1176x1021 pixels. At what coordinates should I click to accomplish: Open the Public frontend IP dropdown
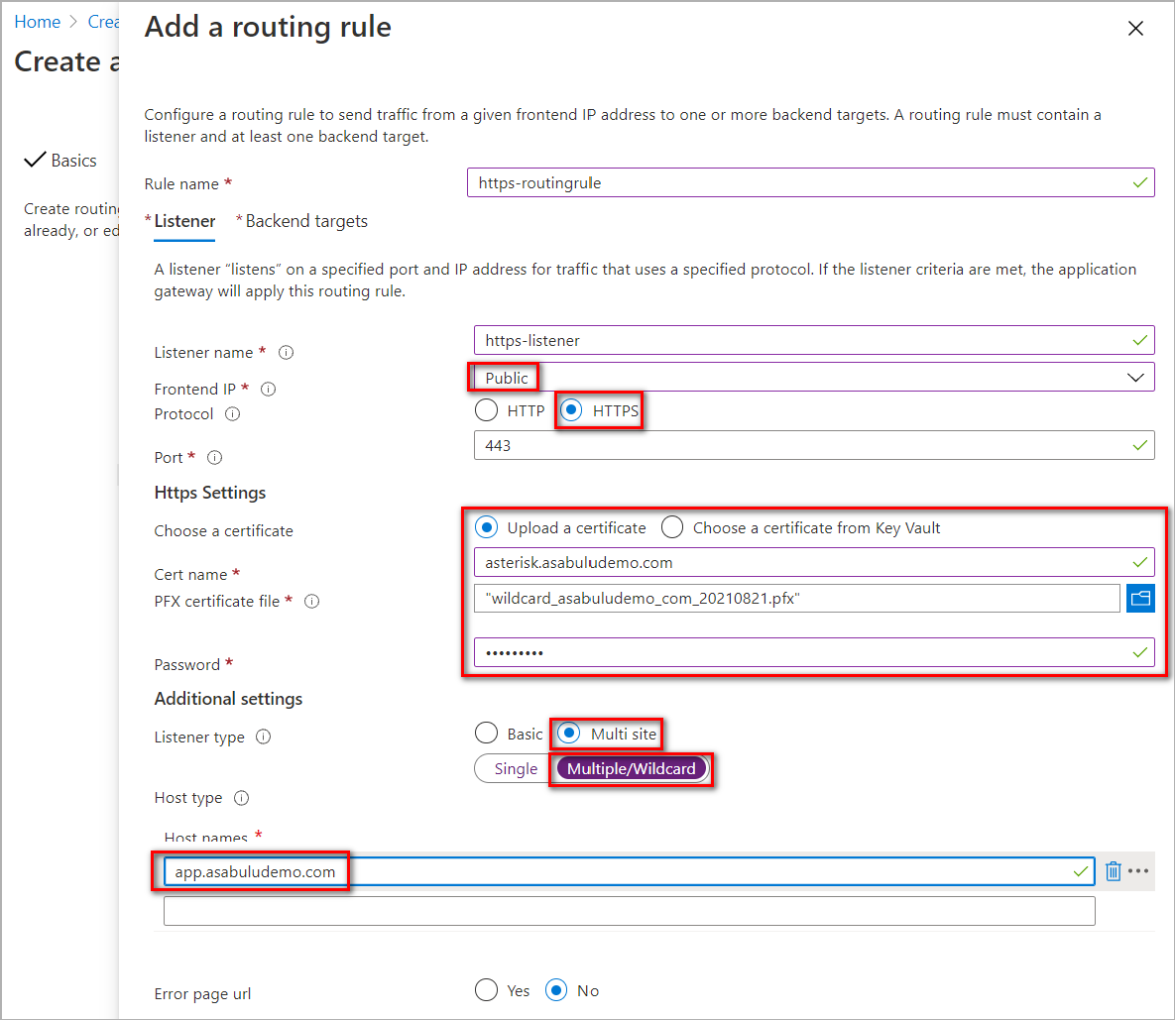1136,377
